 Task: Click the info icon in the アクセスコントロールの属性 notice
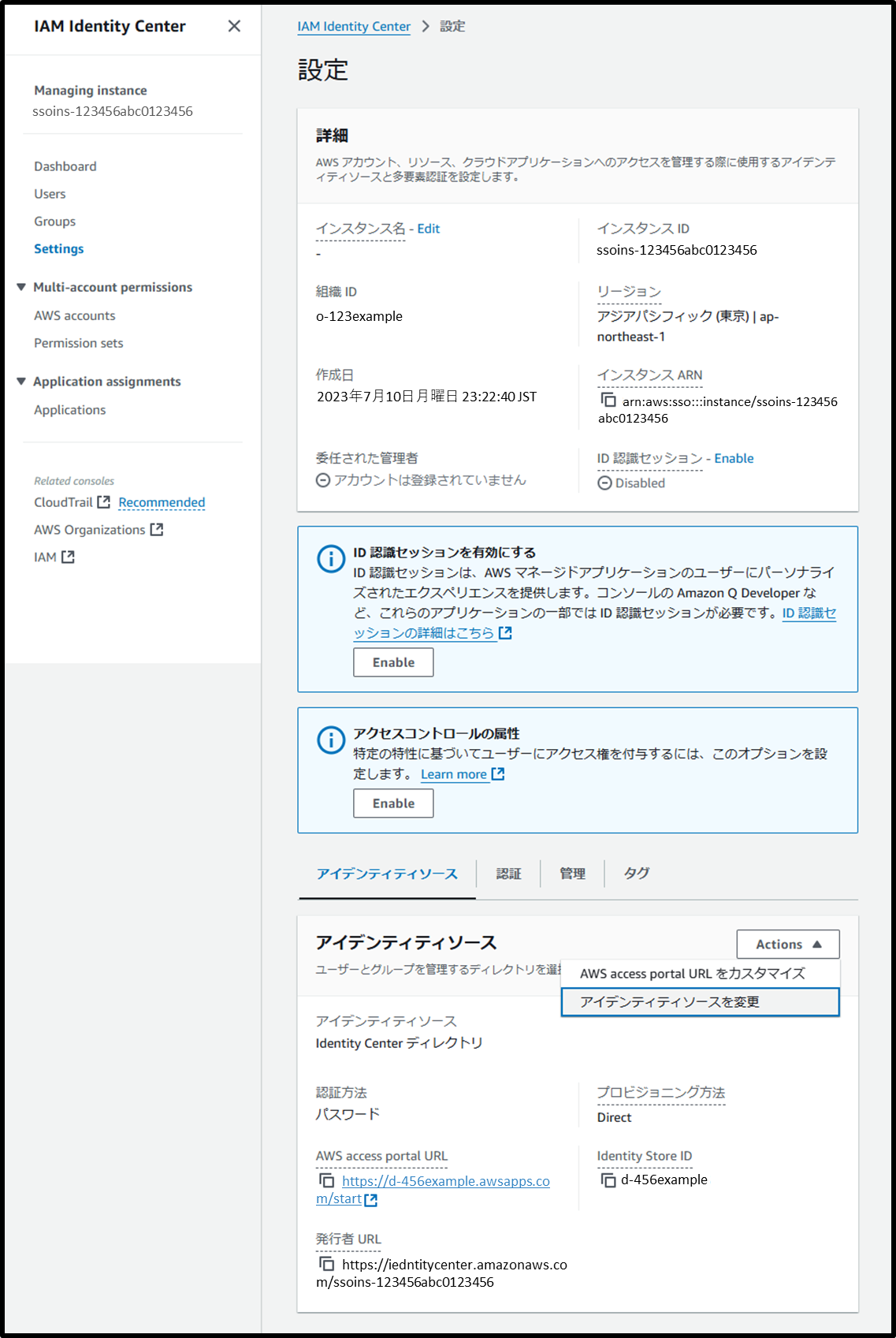331,740
